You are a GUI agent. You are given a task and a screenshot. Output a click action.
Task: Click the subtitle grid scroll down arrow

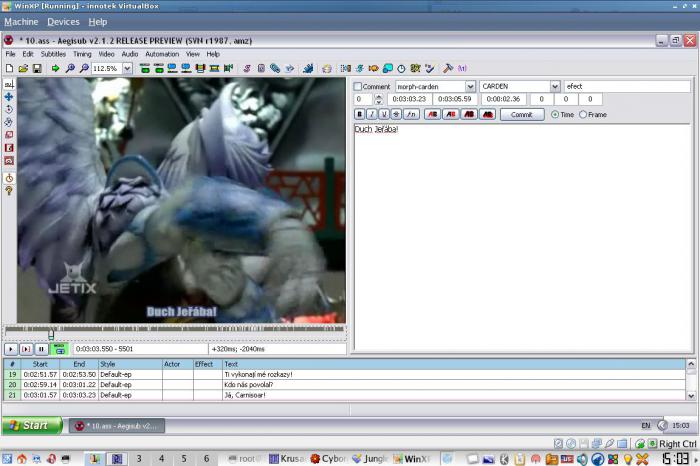click(x=691, y=395)
